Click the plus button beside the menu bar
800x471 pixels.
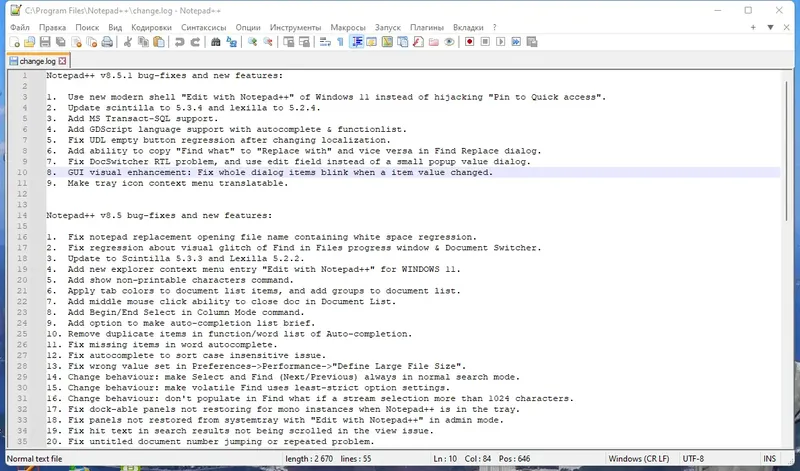[753, 27]
